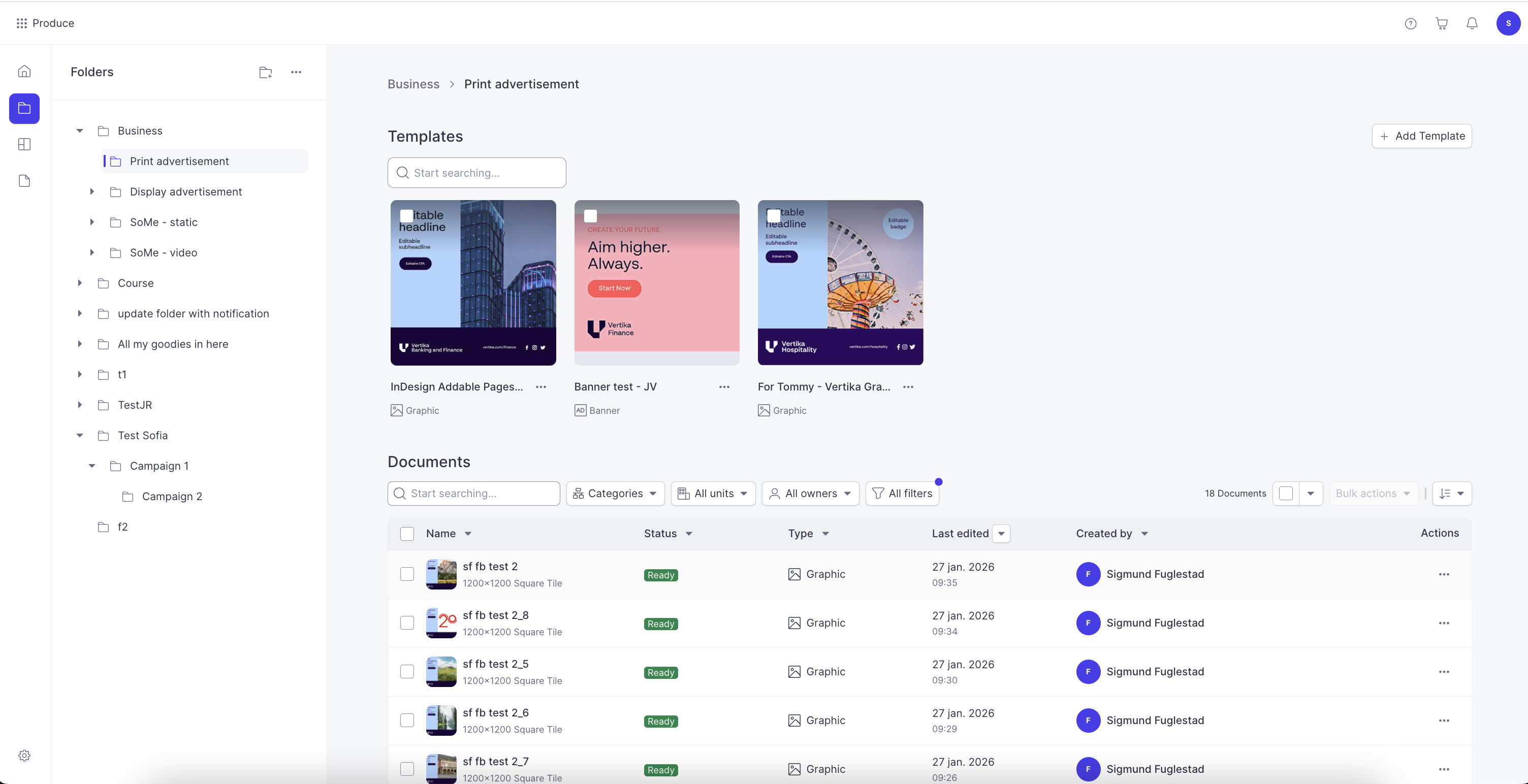Open the notifications bell icon
1528x784 pixels.
pos(1472,24)
